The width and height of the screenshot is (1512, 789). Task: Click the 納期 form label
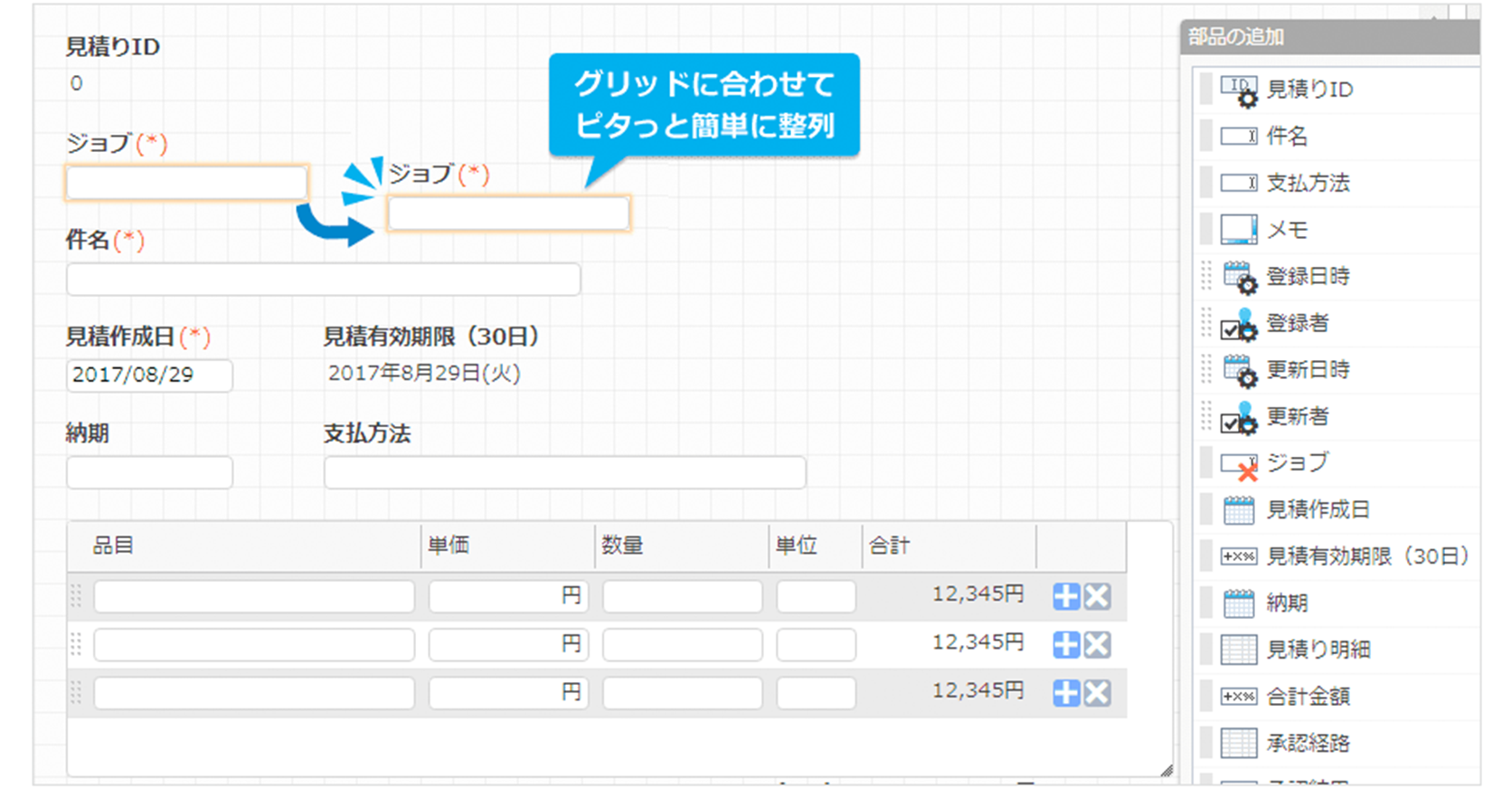88,433
